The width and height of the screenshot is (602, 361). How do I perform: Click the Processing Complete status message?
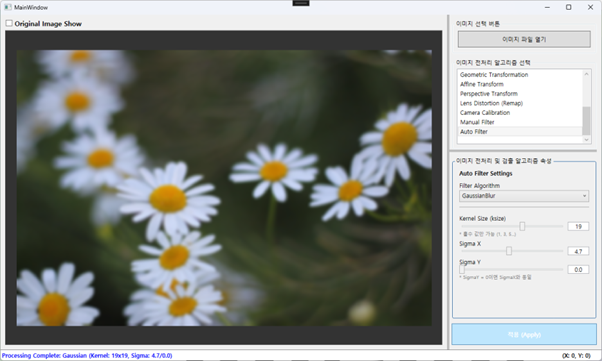[x=87, y=356]
